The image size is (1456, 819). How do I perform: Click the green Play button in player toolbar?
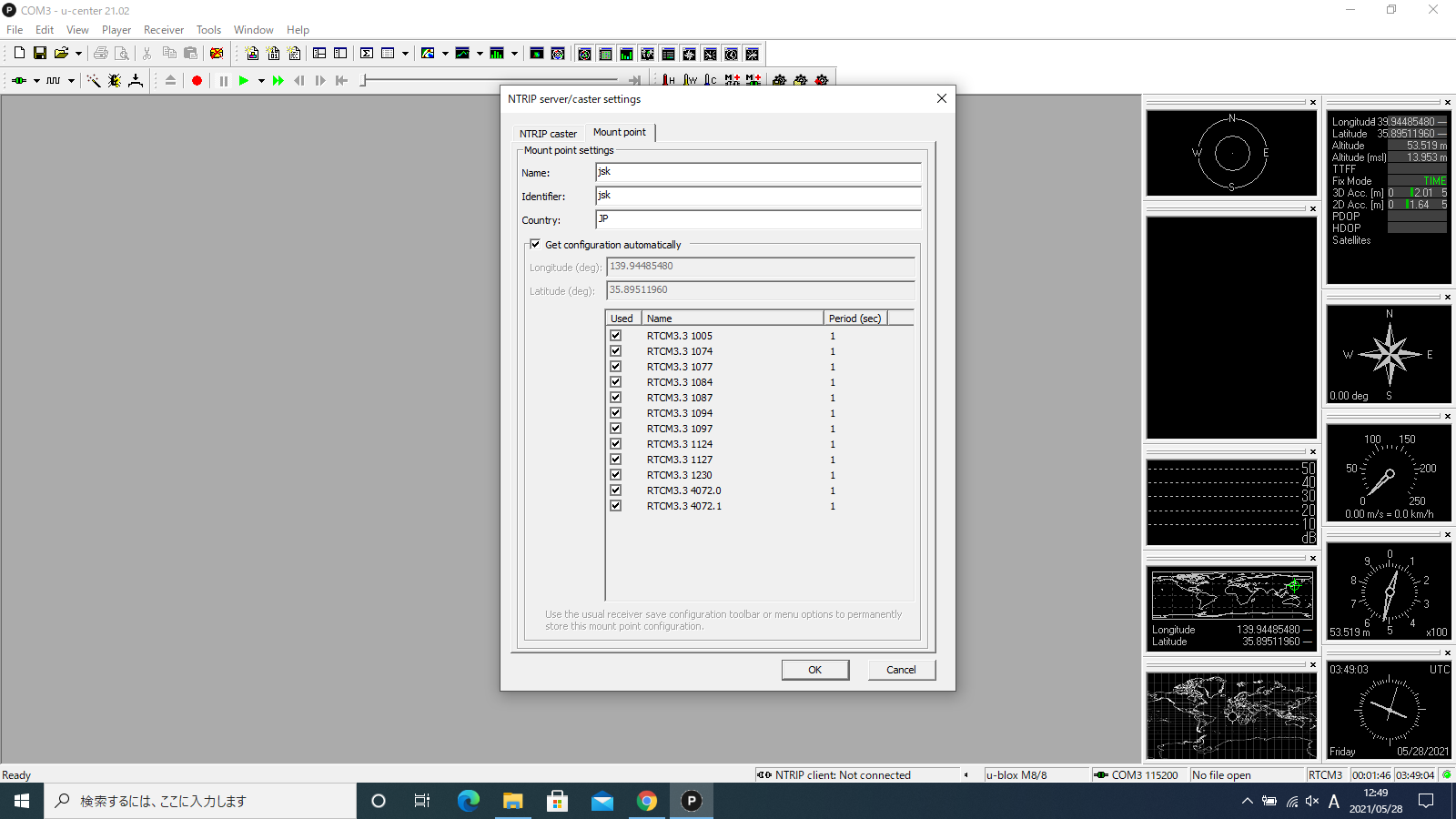[x=243, y=81]
